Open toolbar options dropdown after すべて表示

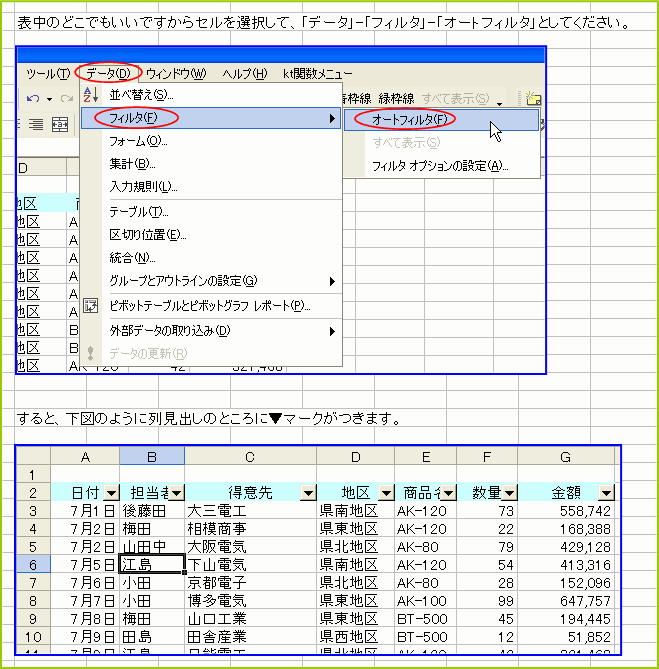coord(499,104)
